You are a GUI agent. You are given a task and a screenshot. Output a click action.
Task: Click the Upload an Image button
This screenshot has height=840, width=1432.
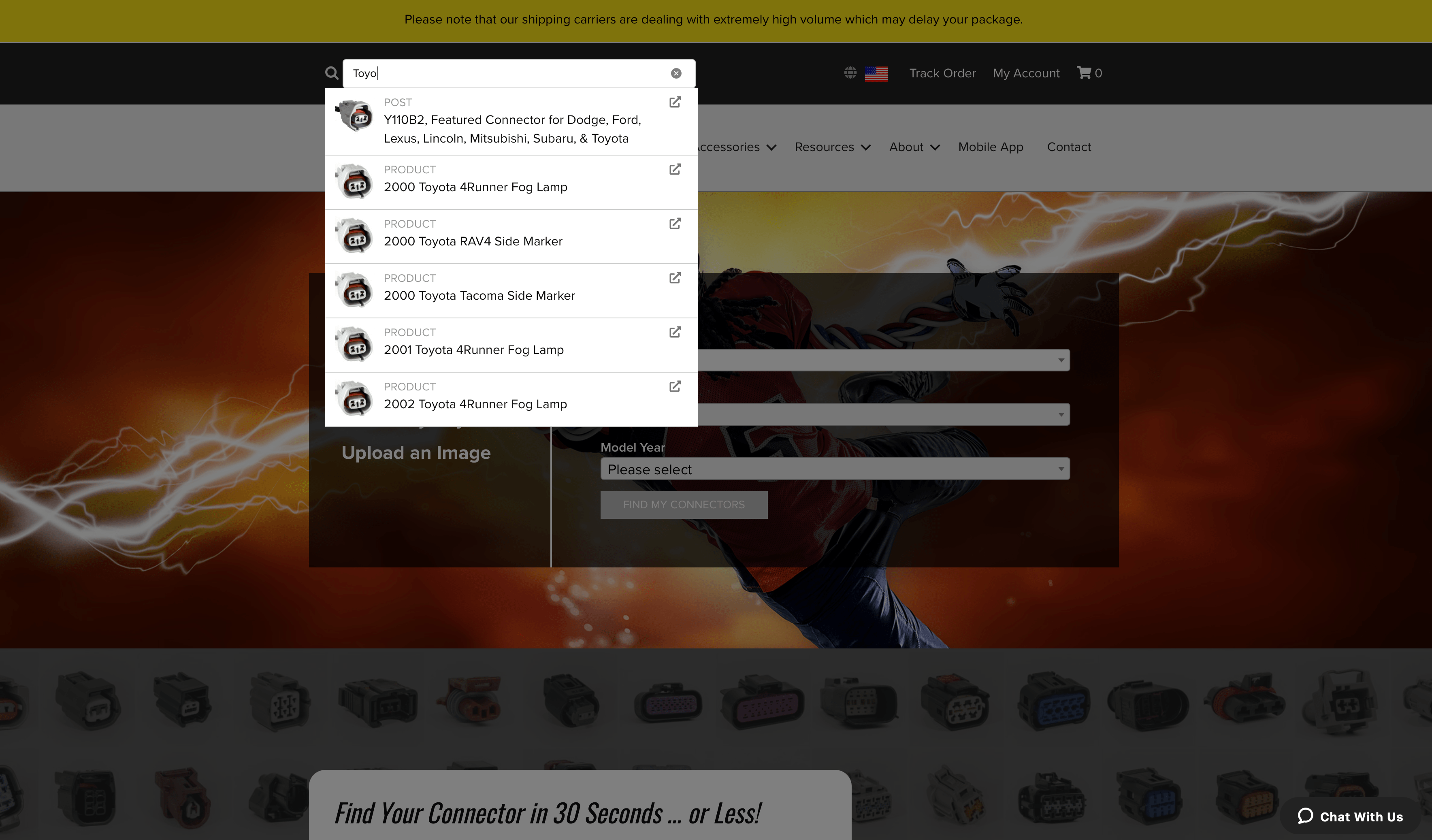(416, 452)
